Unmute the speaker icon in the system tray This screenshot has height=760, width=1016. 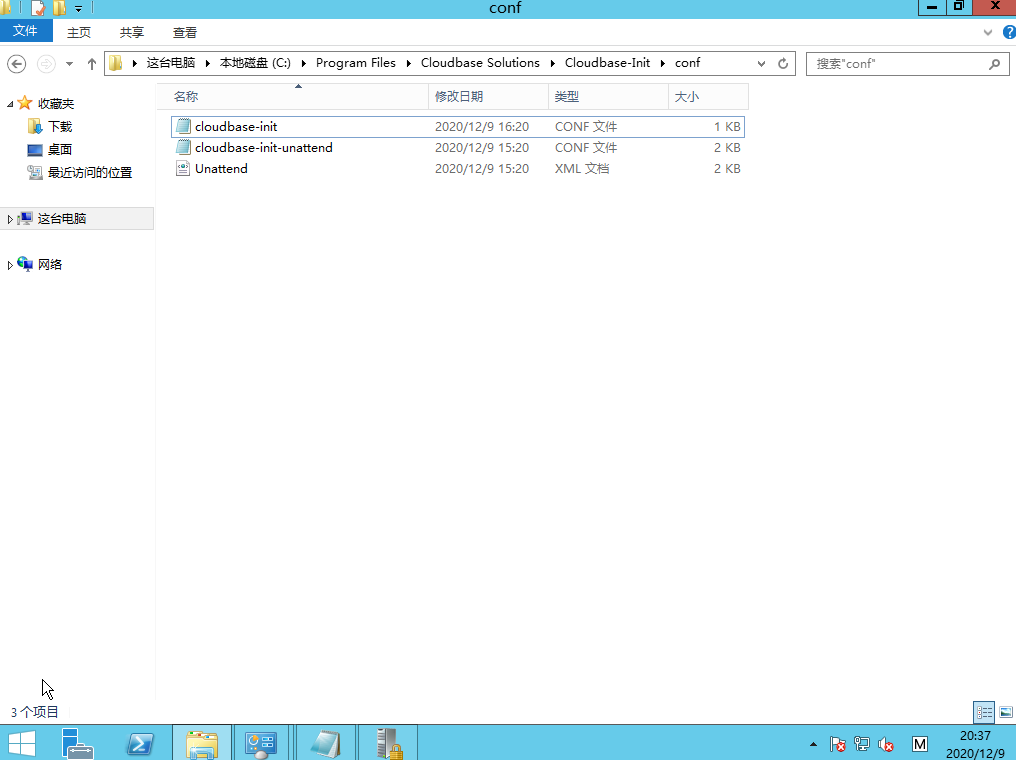pos(885,745)
